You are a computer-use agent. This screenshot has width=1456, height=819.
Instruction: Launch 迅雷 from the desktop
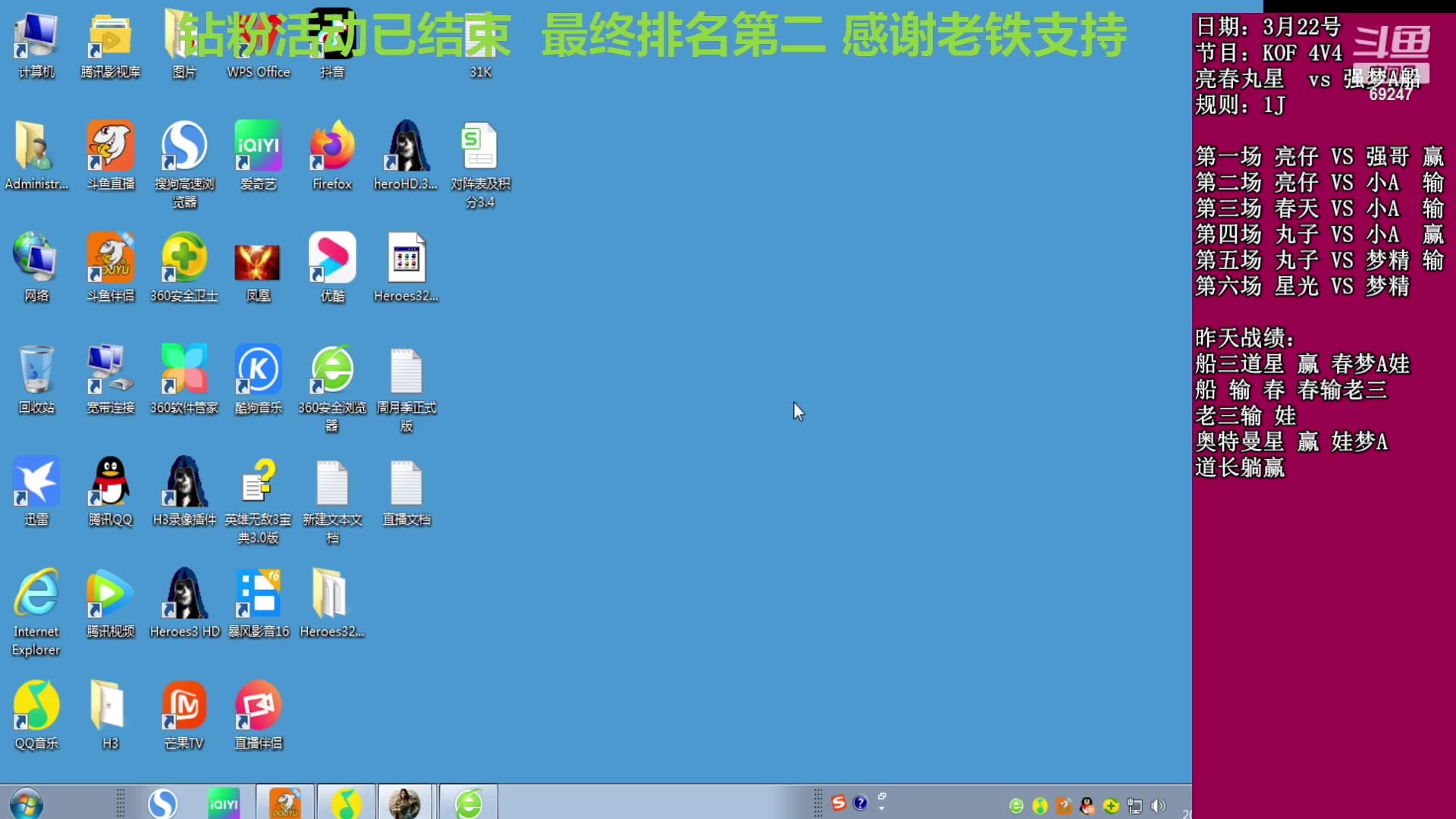[x=36, y=491]
